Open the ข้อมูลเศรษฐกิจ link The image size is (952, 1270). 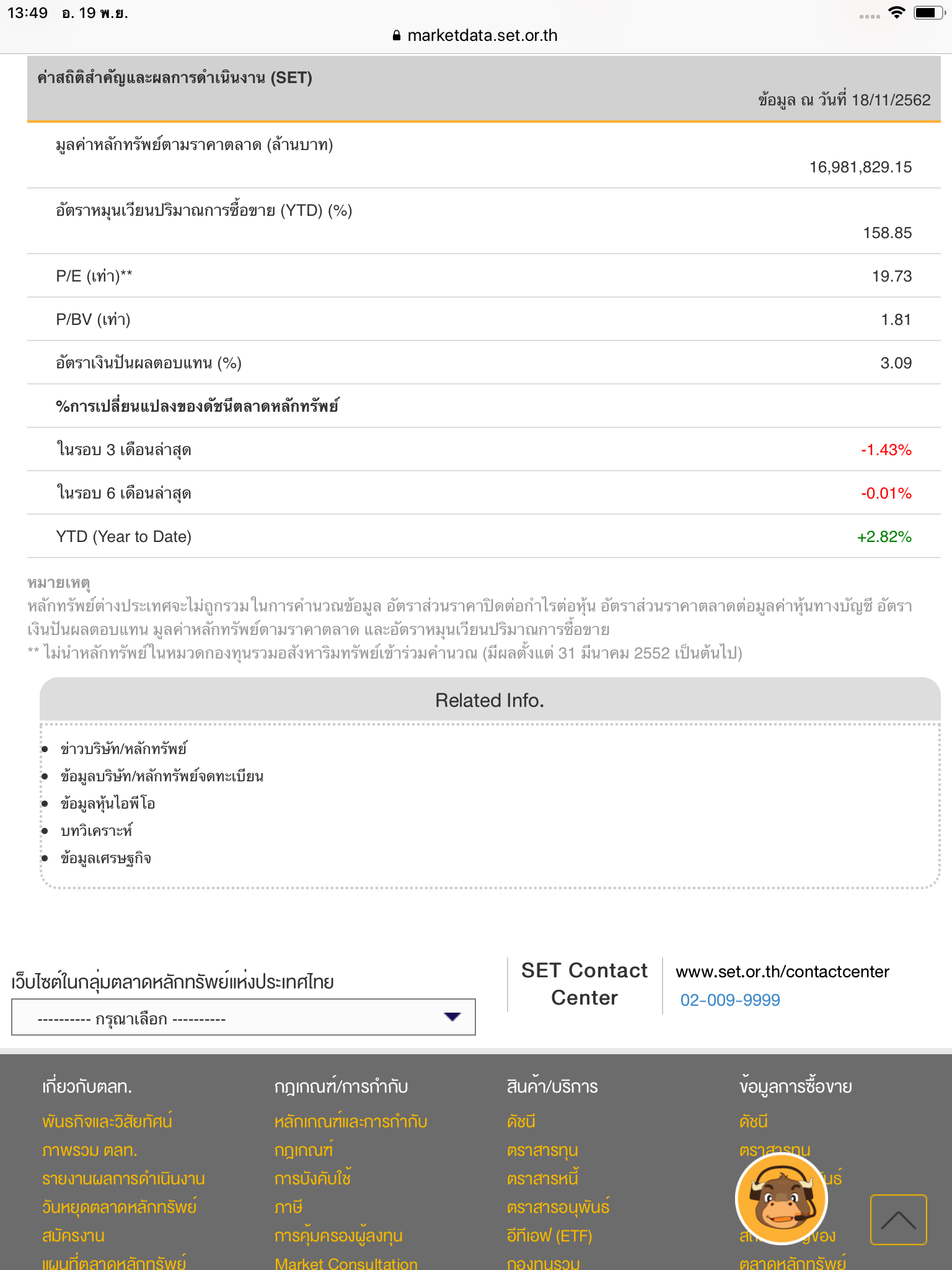point(106,858)
